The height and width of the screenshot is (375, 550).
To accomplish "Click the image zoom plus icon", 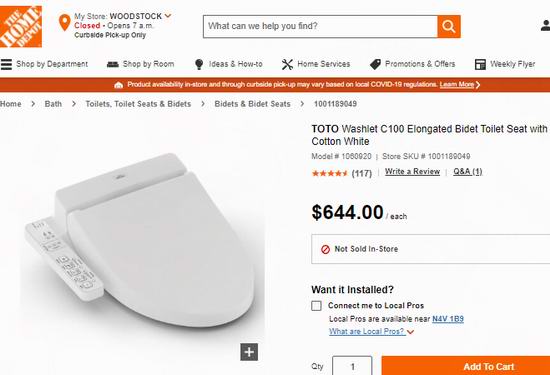I will pyautogui.click(x=249, y=352).
